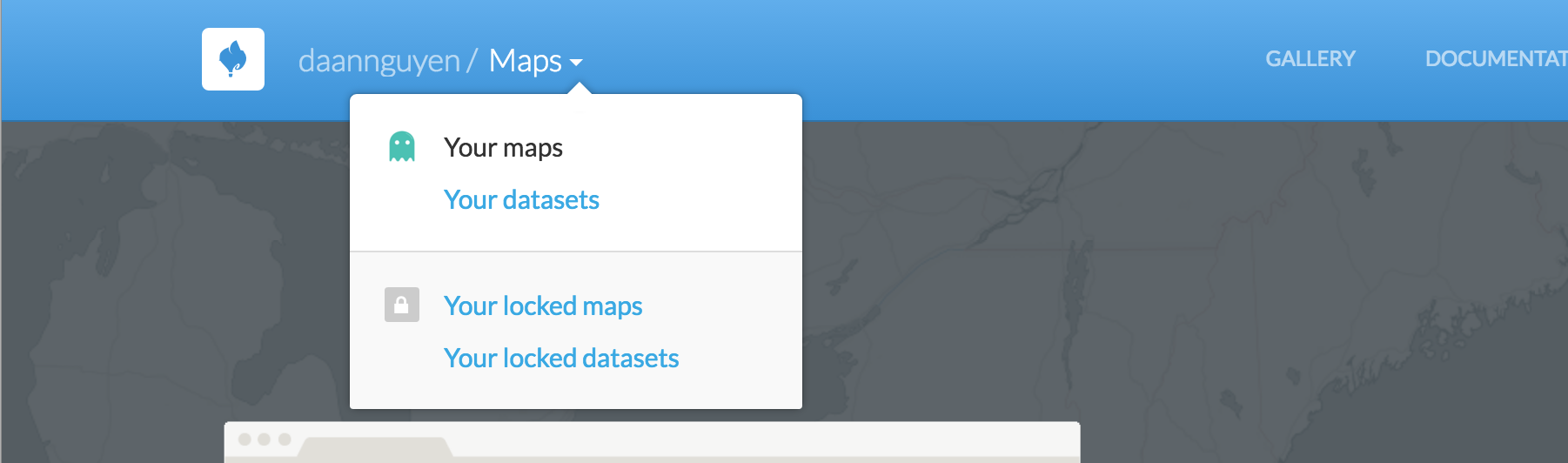Click the white pointer arrow atop the dropdown panel
This screenshot has width=1568, height=463.
pos(579,88)
